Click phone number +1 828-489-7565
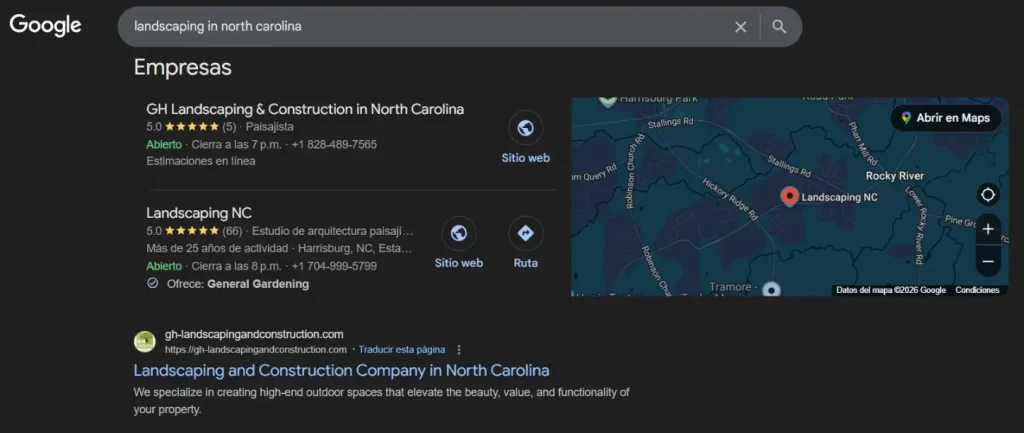Image resolution: width=1024 pixels, height=433 pixels. [334, 144]
